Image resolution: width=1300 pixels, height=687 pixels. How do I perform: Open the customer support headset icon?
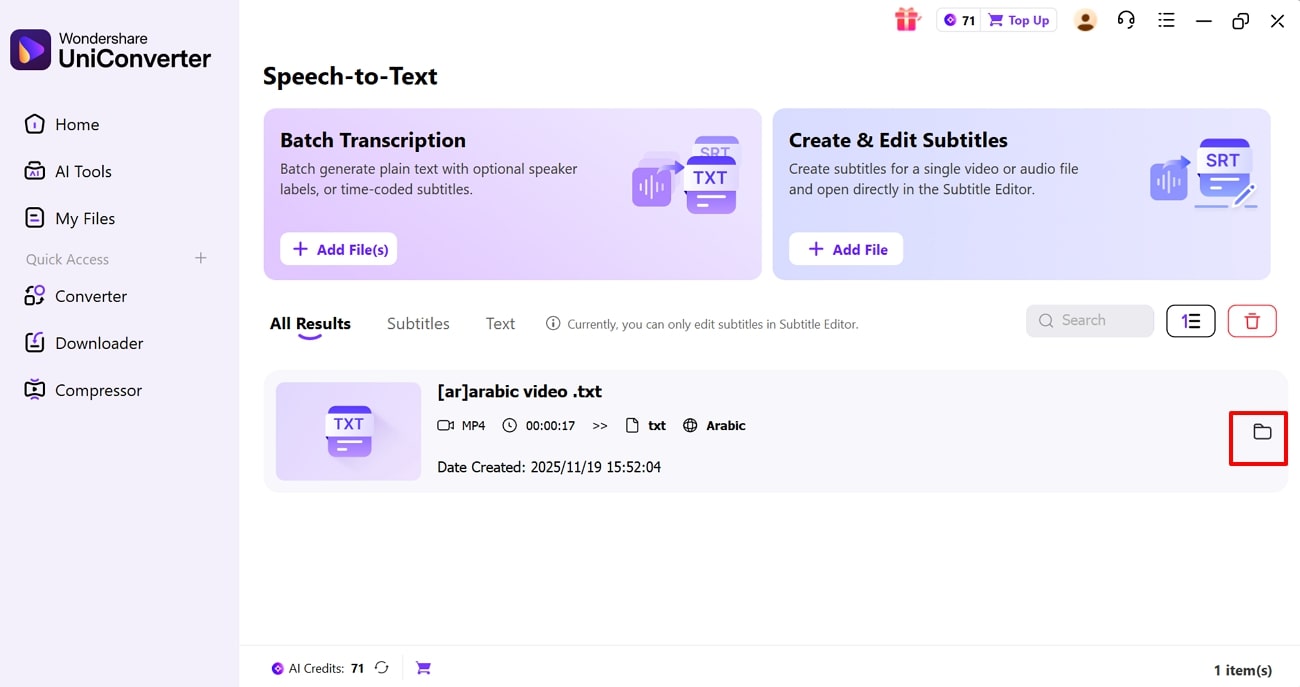coord(1126,20)
